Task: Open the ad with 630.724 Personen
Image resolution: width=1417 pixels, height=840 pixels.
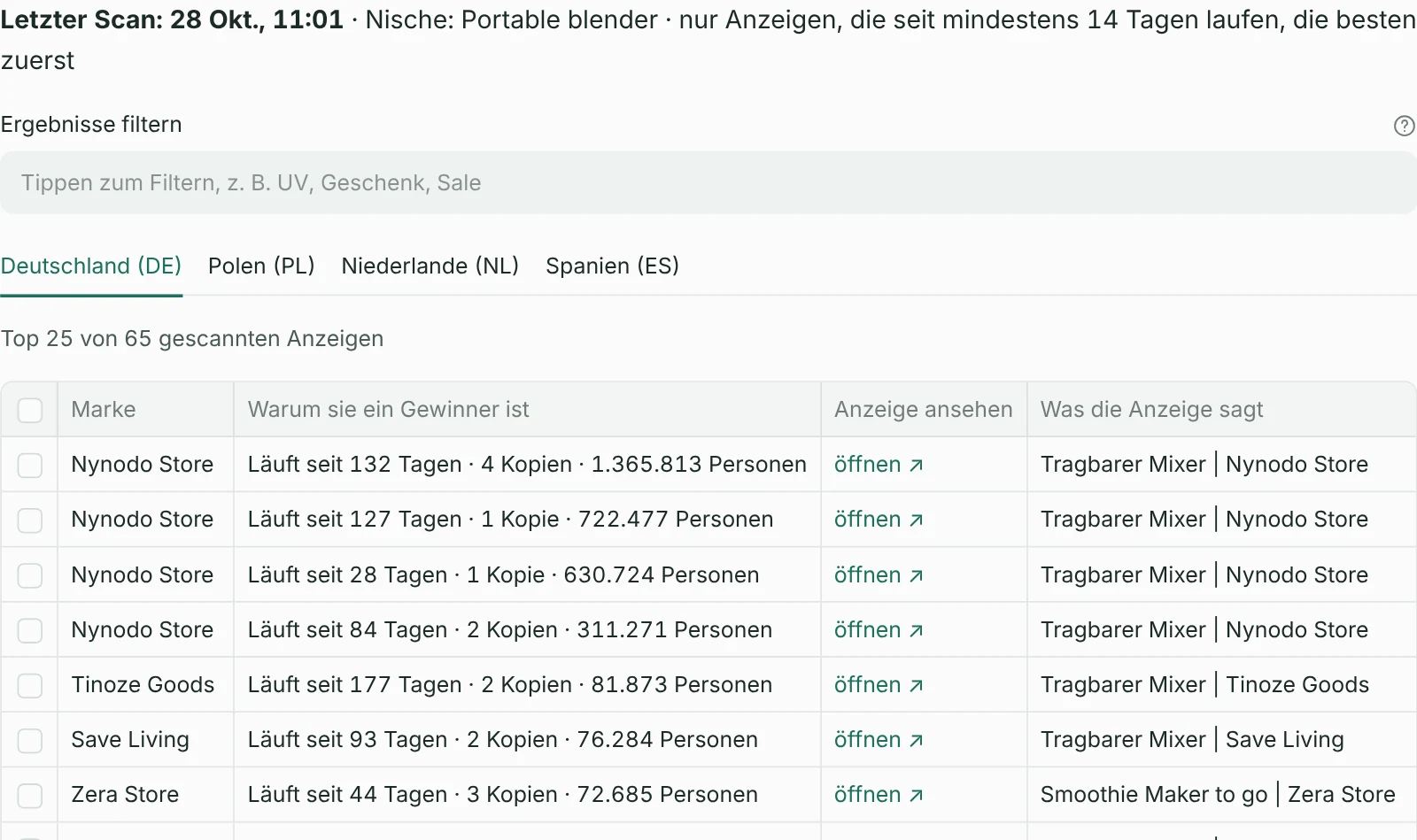Action: (879, 575)
